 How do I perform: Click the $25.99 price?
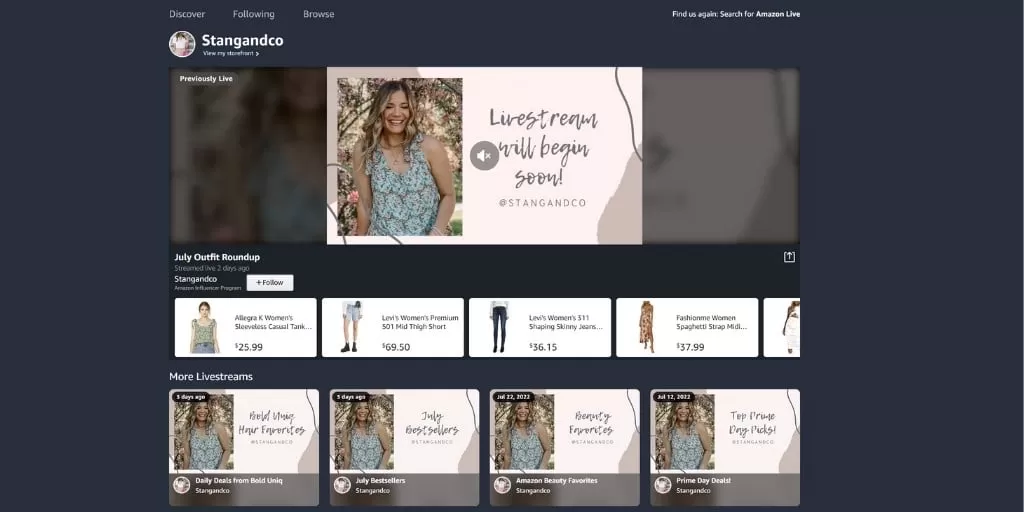249,347
